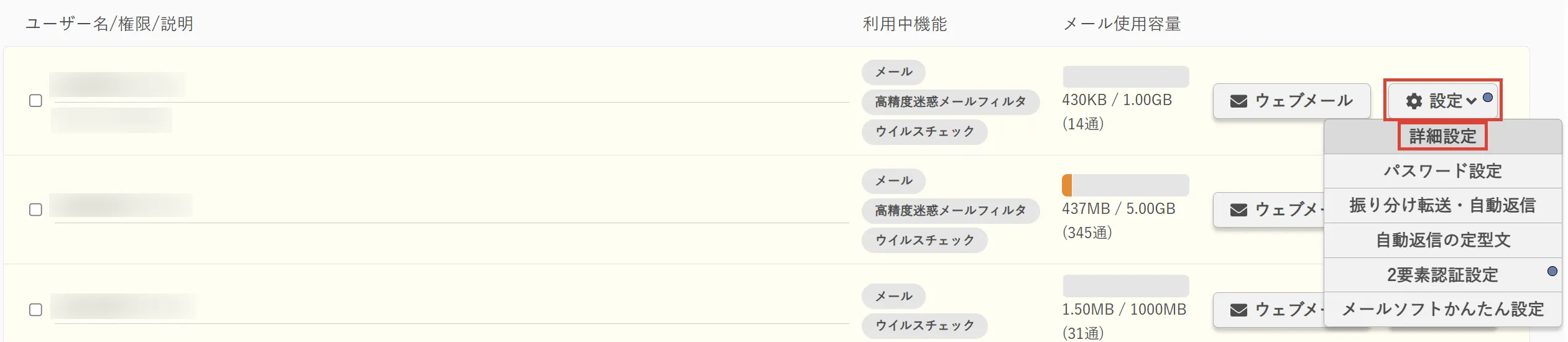
Task: Click the envelope icon in the first row's webmail button
Action: coord(1238,101)
